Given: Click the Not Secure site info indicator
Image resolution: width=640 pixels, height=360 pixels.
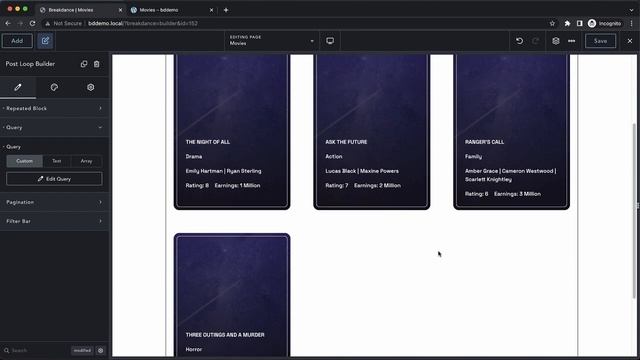Looking at the screenshot, I should pos(64,24).
